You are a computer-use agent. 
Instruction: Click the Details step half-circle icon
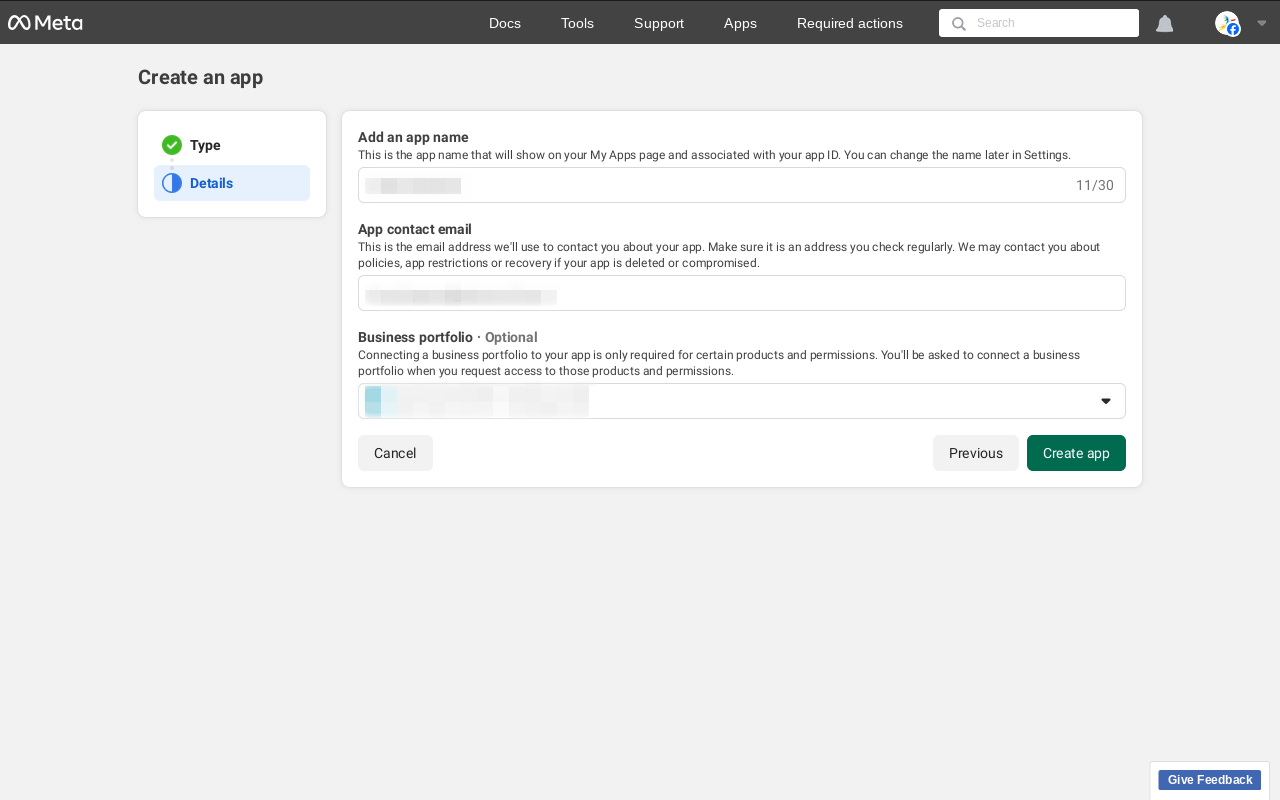point(172,183)
